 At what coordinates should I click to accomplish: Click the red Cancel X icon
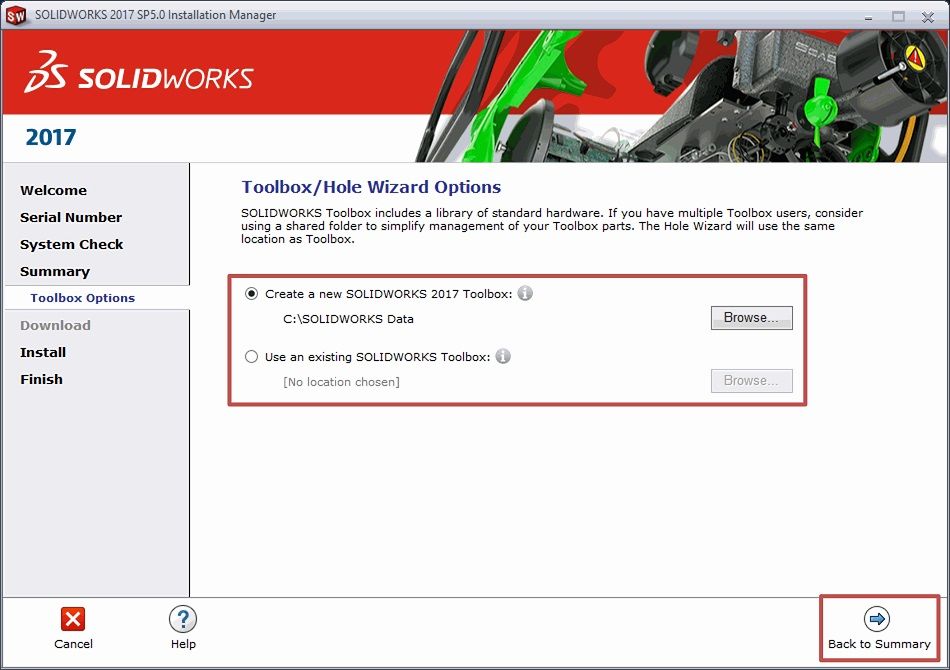point(73,619)
